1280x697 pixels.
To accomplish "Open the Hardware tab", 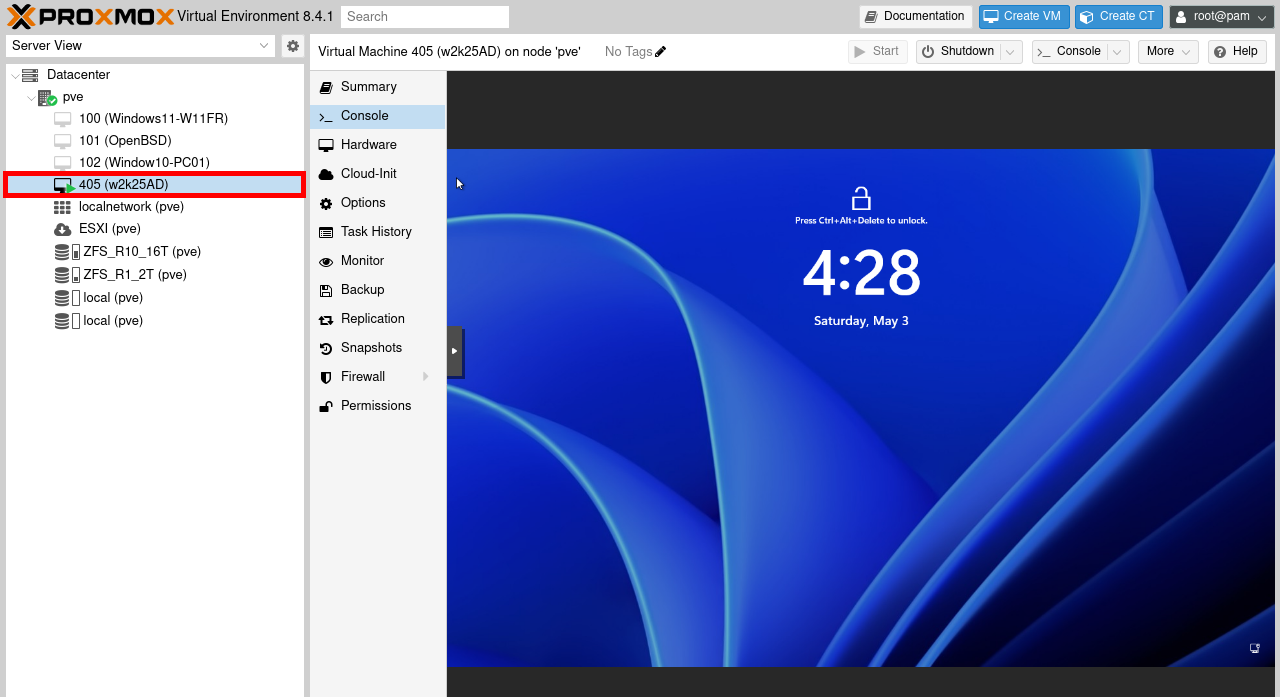I will click(x=368, y=144).
